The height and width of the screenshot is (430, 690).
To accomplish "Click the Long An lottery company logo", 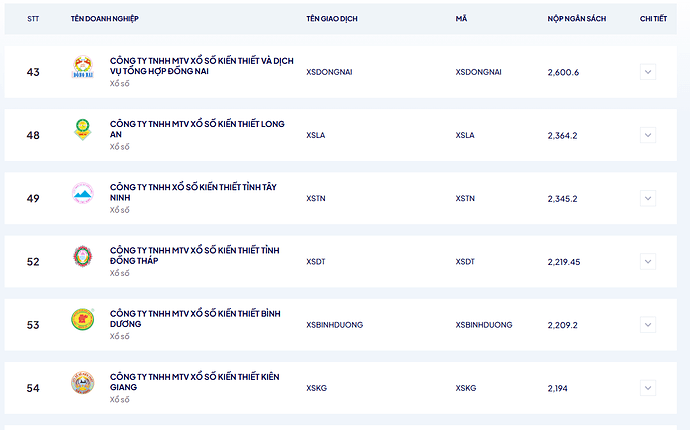I will coord(82,130).
